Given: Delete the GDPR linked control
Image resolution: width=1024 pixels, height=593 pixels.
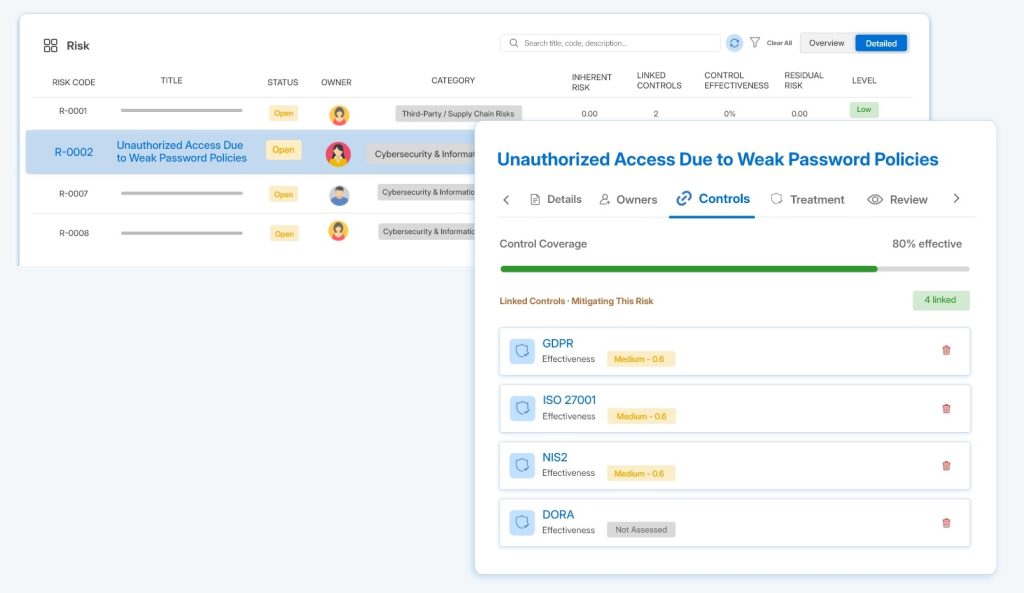Looking at the screenshot, I should [946, 350].
